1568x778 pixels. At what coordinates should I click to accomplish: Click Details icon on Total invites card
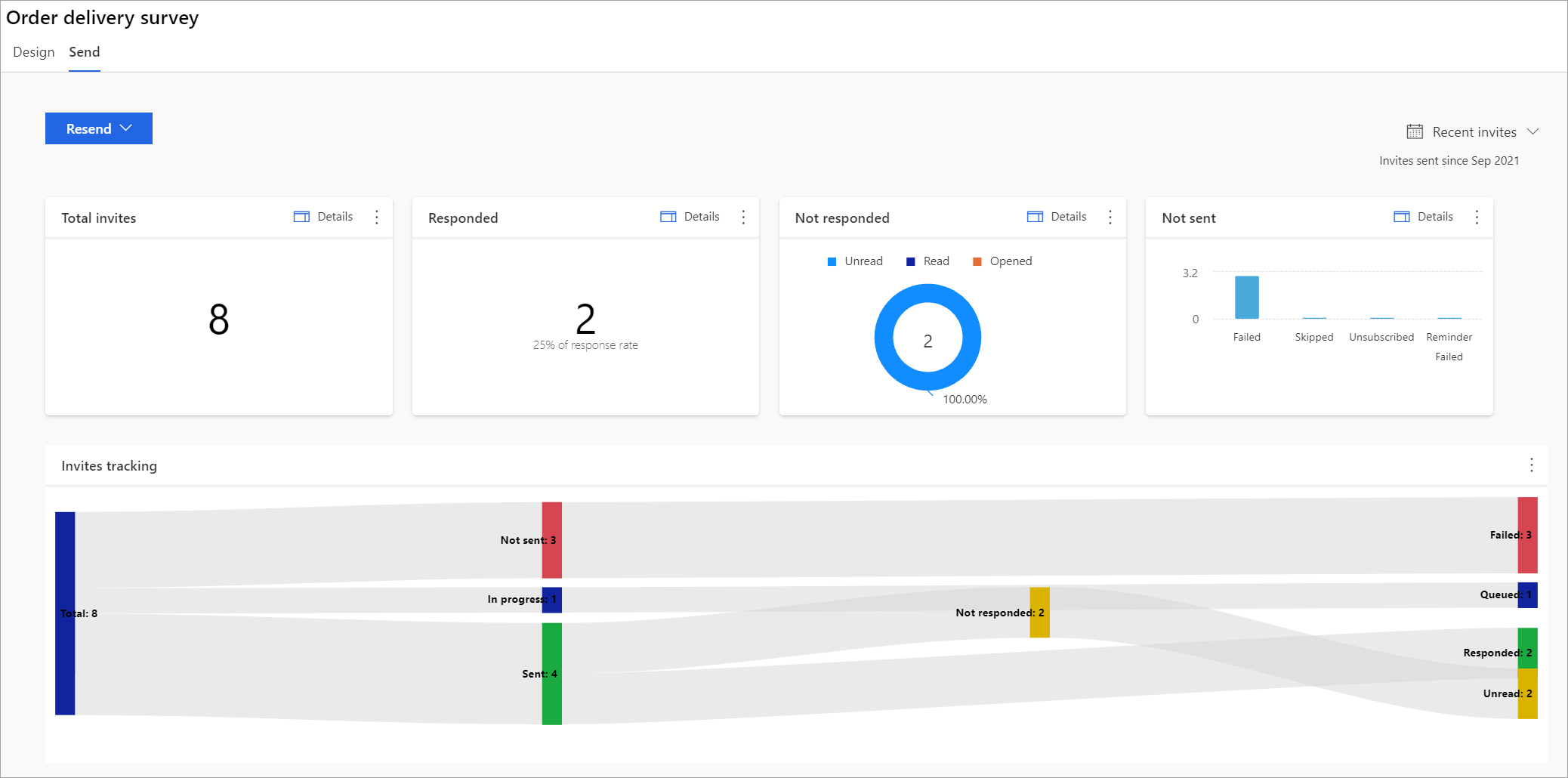coord(301,217)
